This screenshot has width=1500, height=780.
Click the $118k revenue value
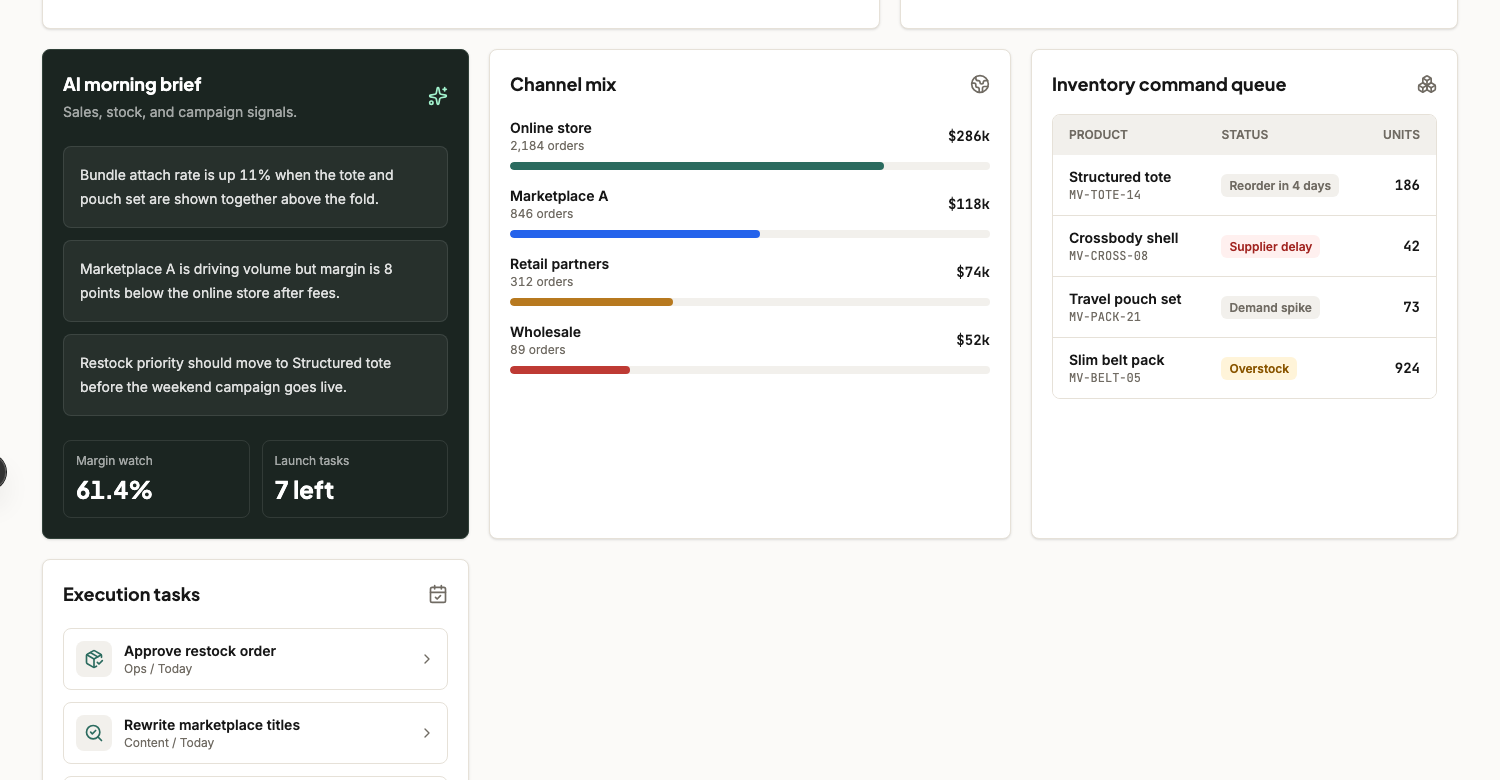(969, 204)
